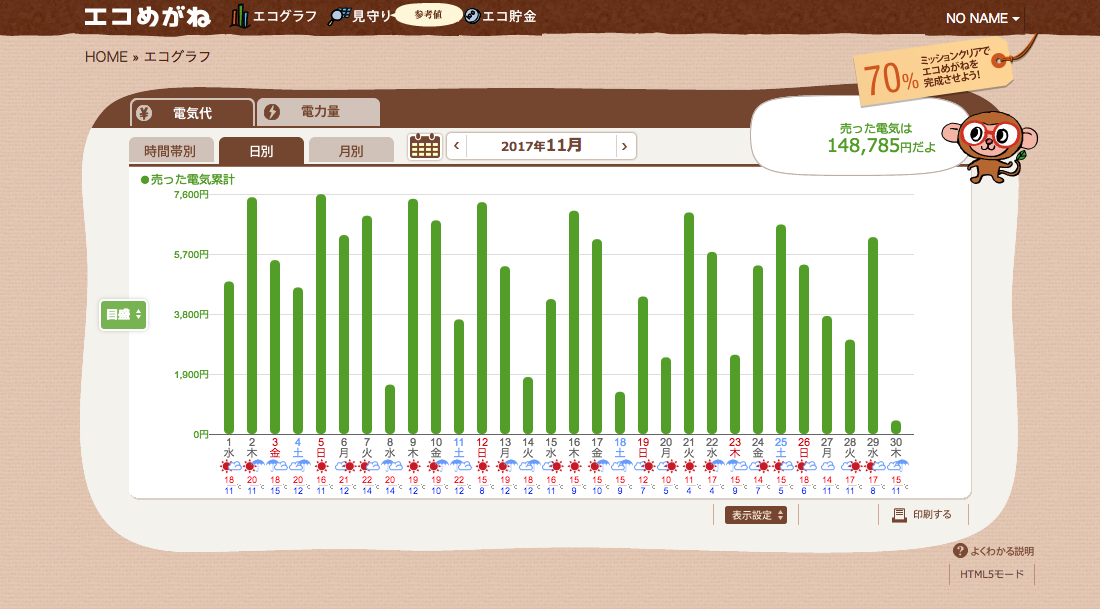
Task: Click the 5,700円 axis label
Action: coord(191,255)
